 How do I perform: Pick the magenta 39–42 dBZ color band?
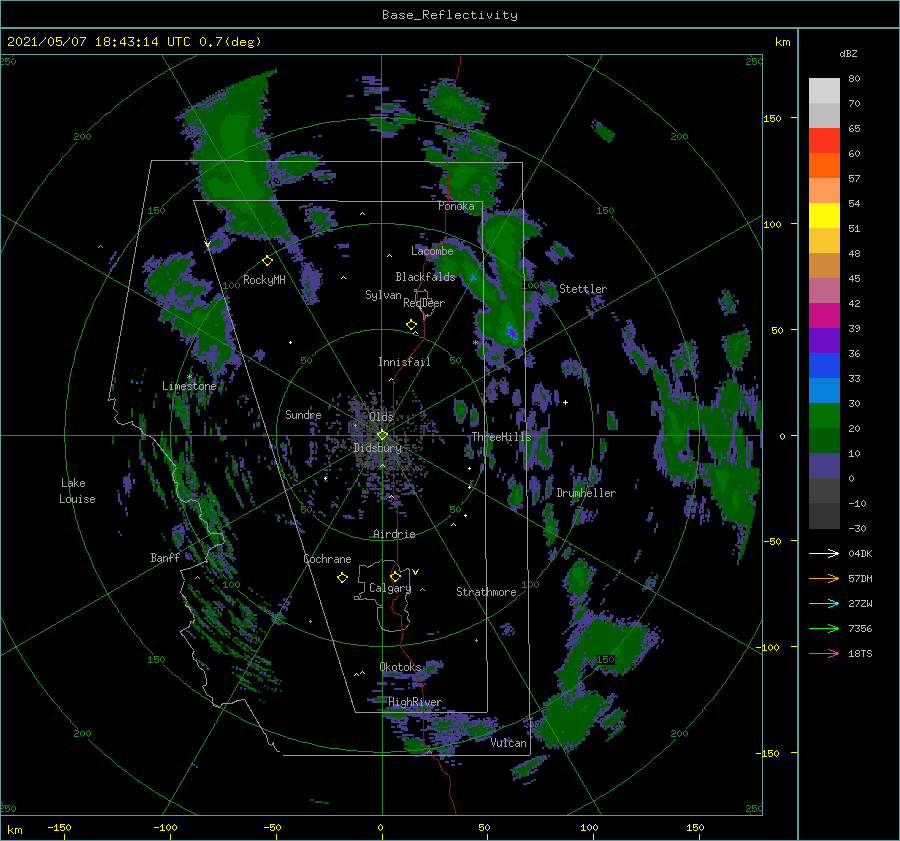point(824,316)
